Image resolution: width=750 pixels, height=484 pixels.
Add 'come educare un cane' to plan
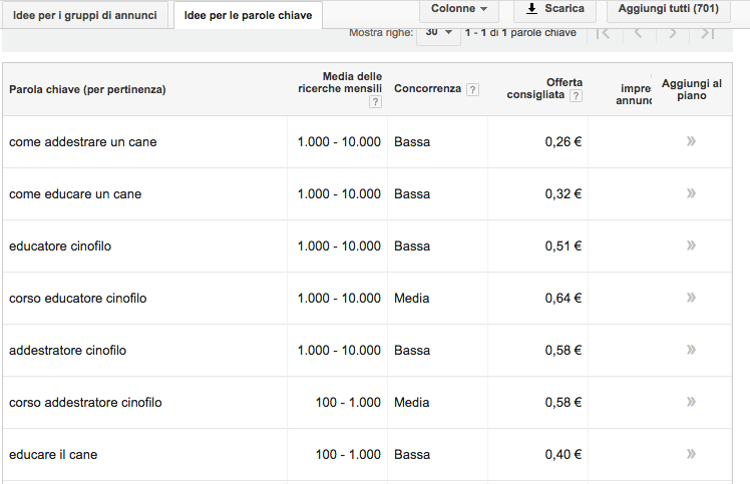[x=691, y=193]
